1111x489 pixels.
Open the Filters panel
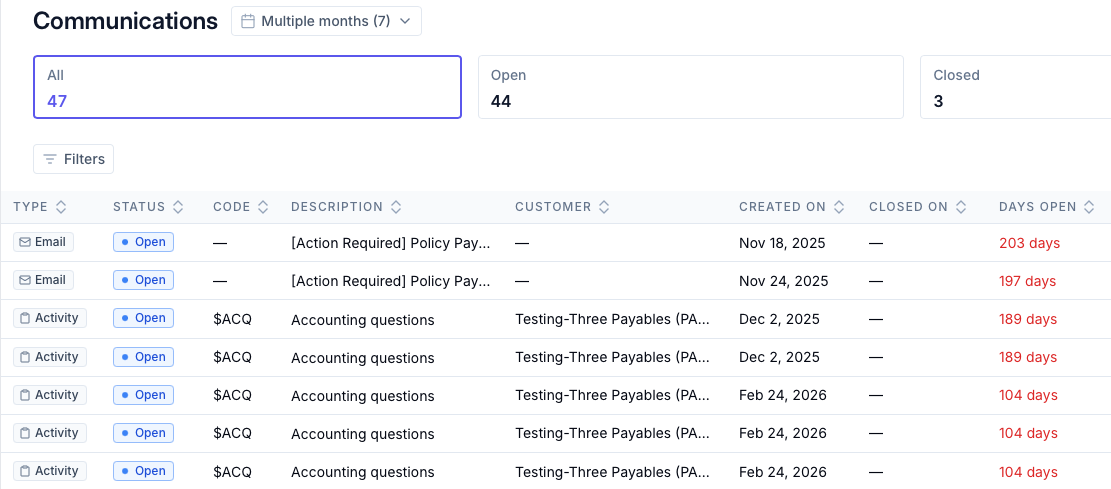pos(74,159)
